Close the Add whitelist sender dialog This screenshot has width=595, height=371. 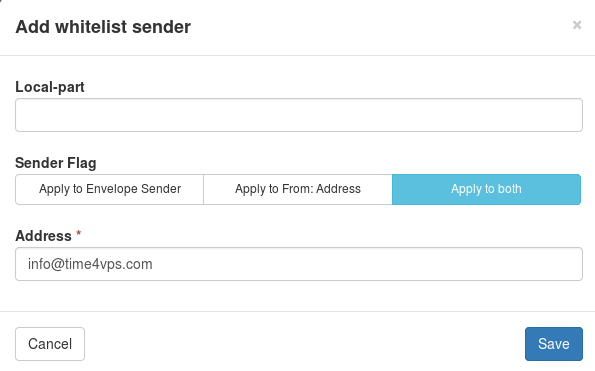pos(577,25)
